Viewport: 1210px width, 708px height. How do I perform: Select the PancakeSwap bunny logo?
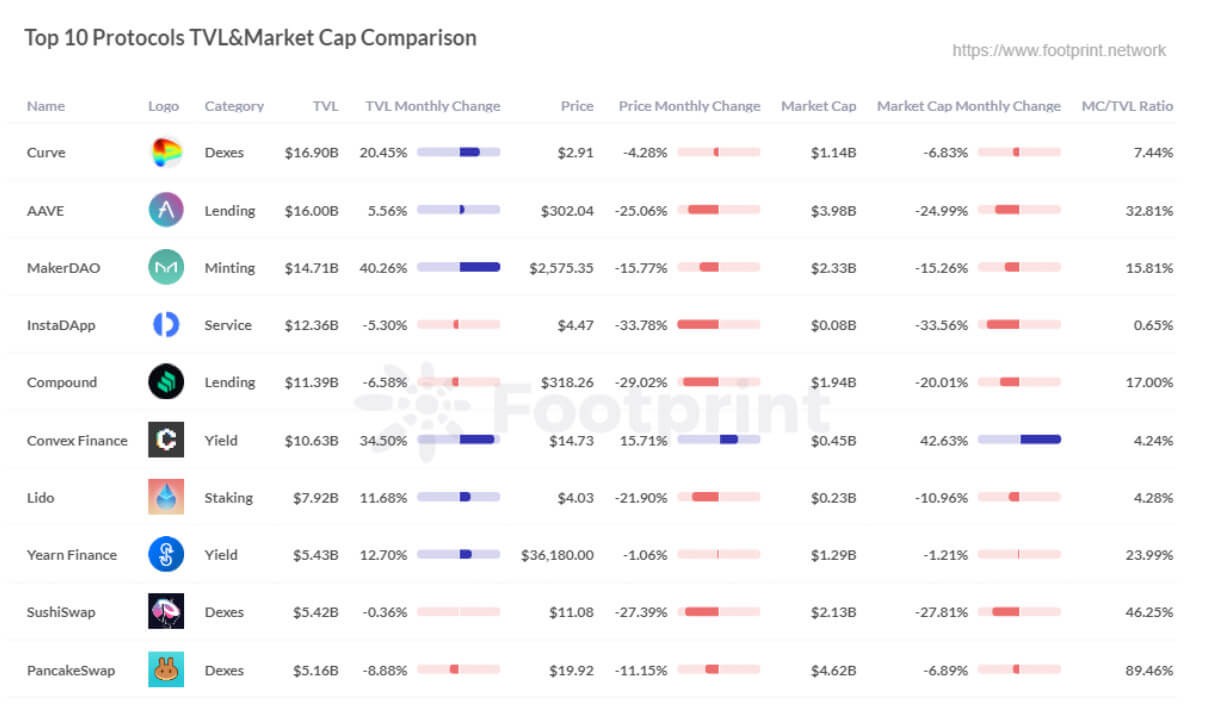tap(166, 670)
